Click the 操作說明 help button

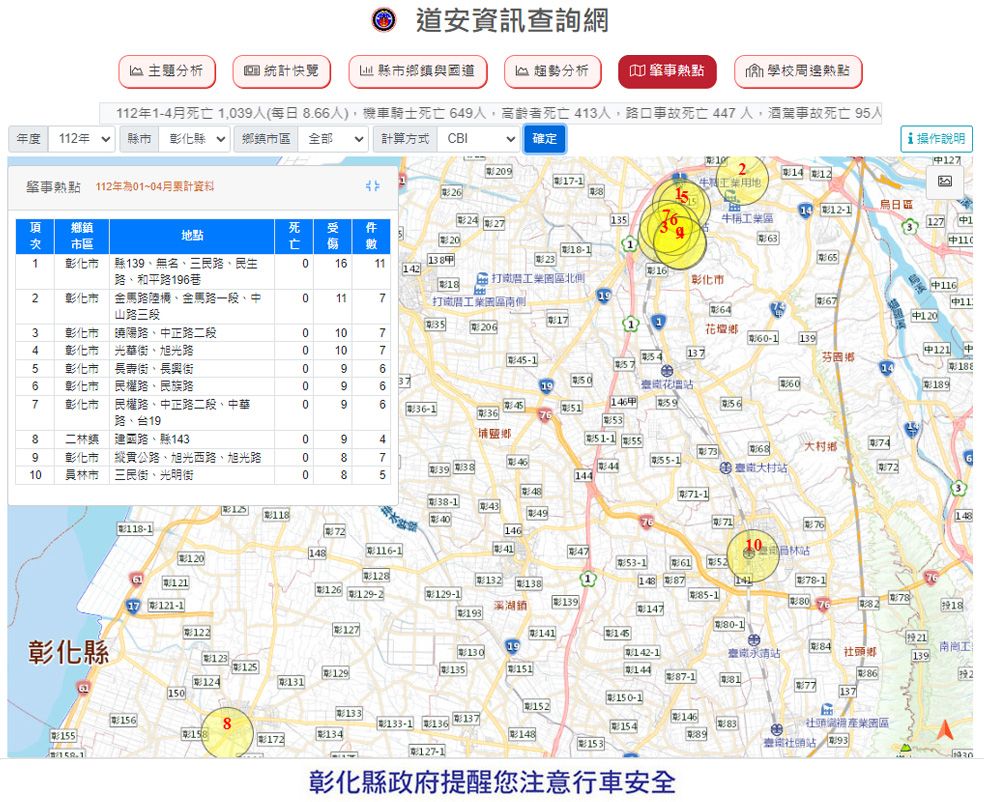pyautogui.click(x=936, y=139)
